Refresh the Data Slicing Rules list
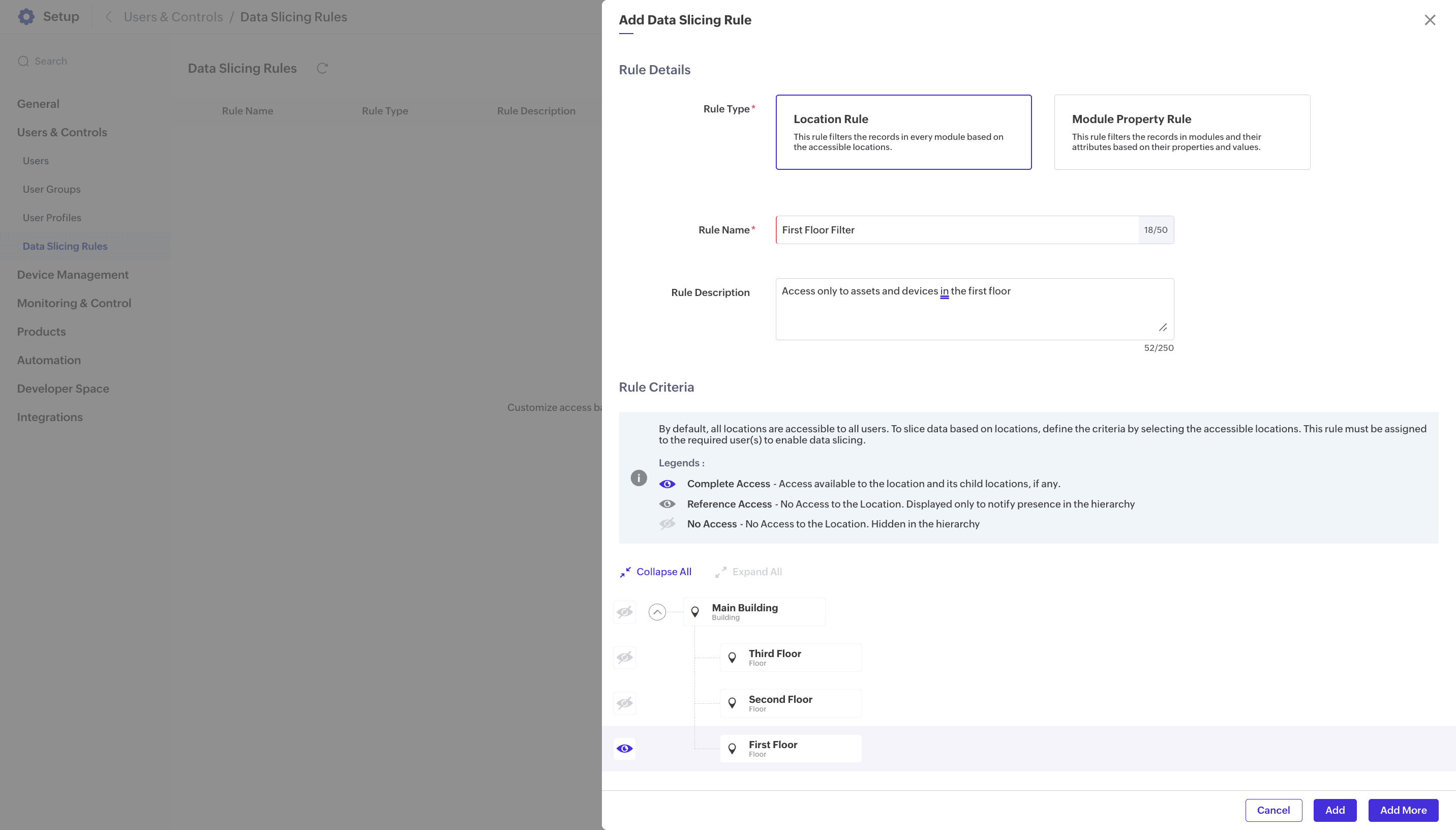 tap(322, 69)
